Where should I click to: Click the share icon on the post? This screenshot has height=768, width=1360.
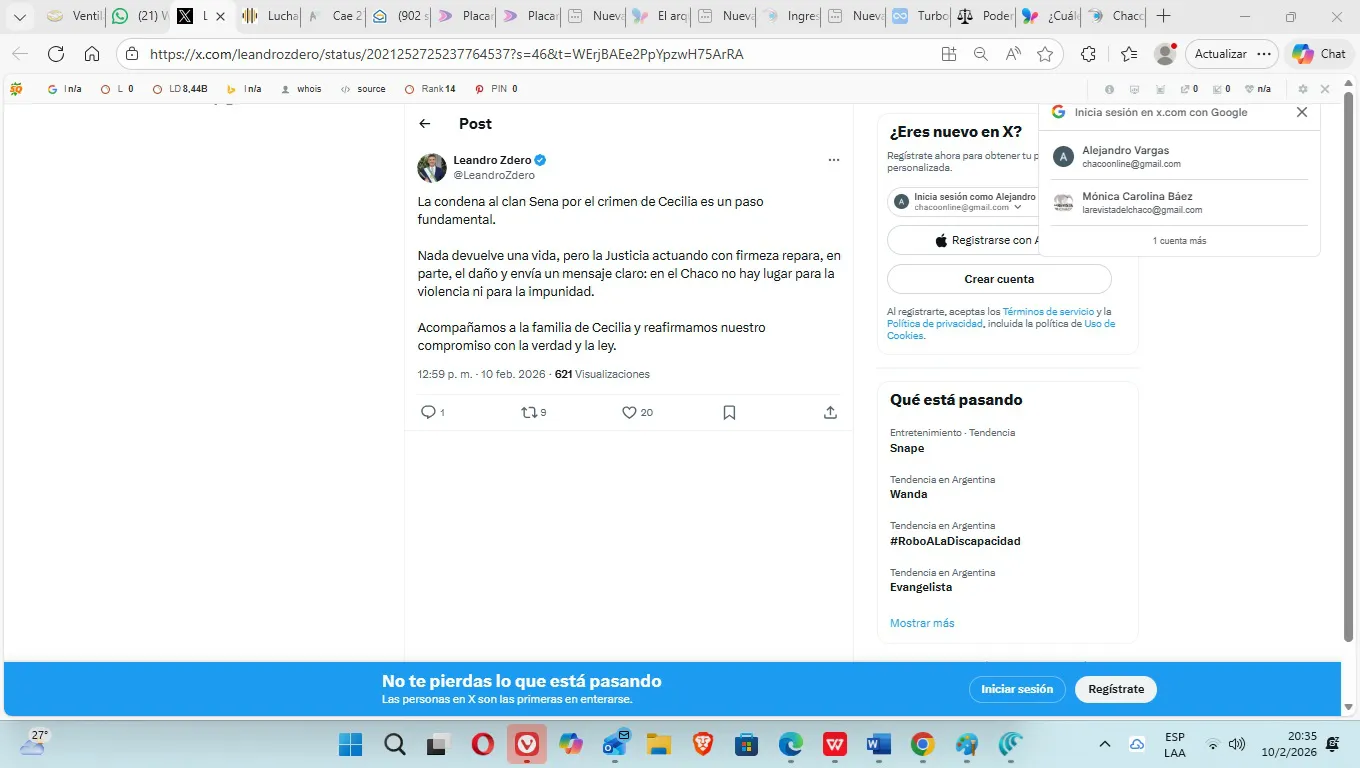pos(830,412)
